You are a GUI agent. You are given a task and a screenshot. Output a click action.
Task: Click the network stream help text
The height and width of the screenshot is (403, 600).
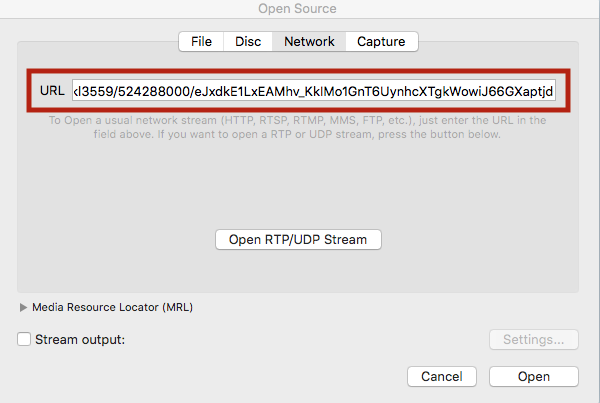coord(298,127)
